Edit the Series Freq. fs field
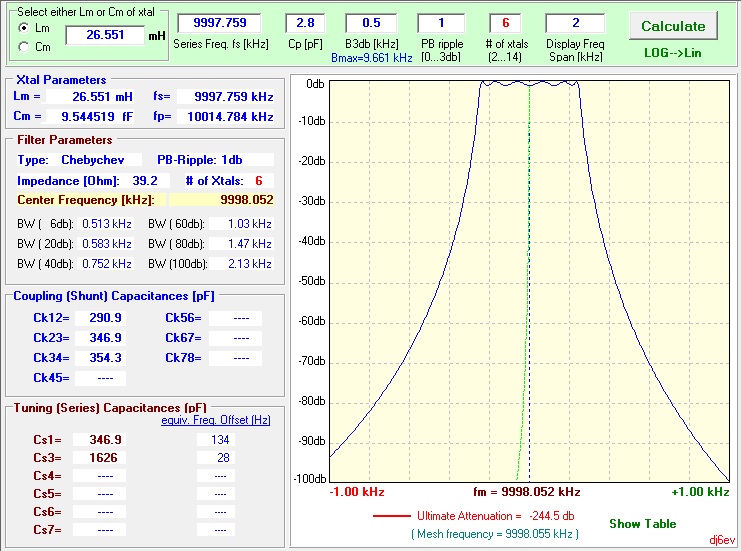 point(218,23)
